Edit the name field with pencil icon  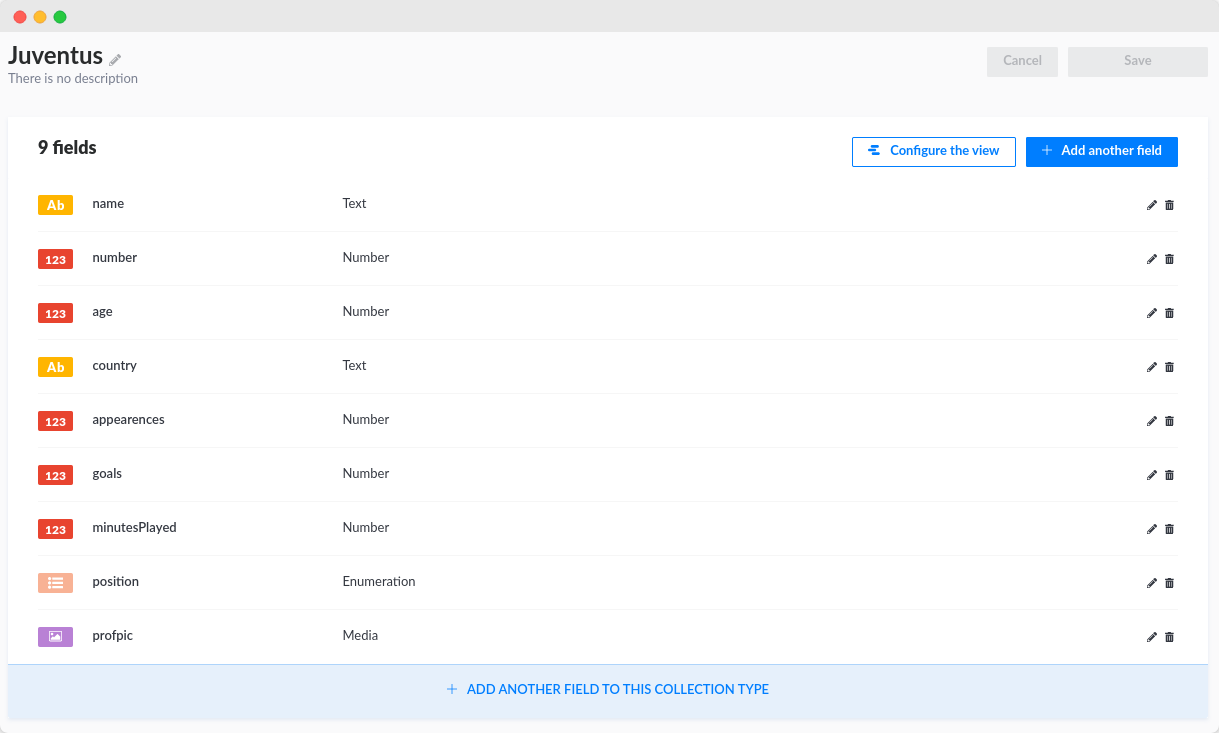1152,205
